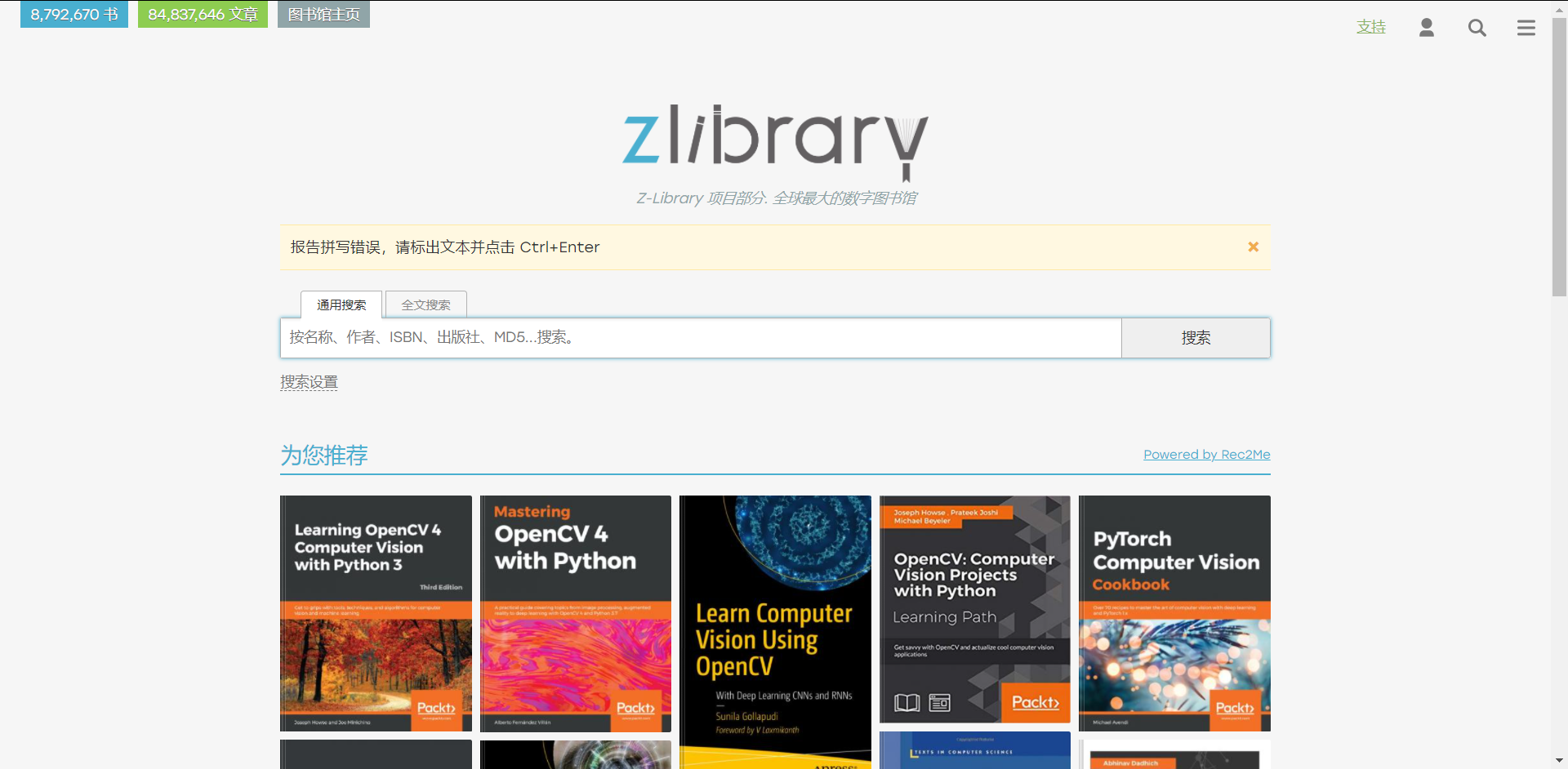Open Learn Computer Vision Using OpenCV book

775,632
